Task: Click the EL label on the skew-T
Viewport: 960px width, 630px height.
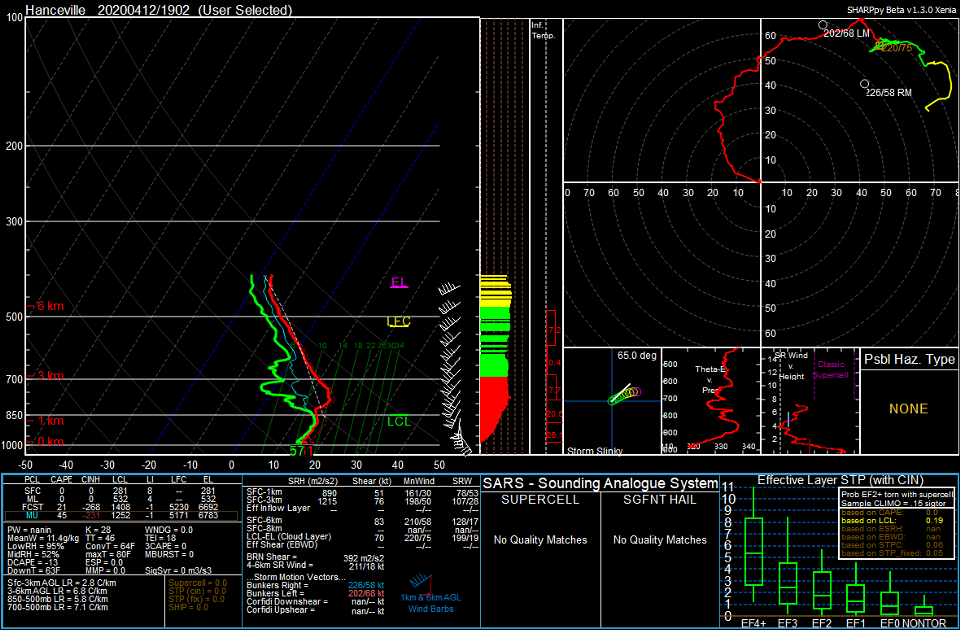Action: [399, 283]
